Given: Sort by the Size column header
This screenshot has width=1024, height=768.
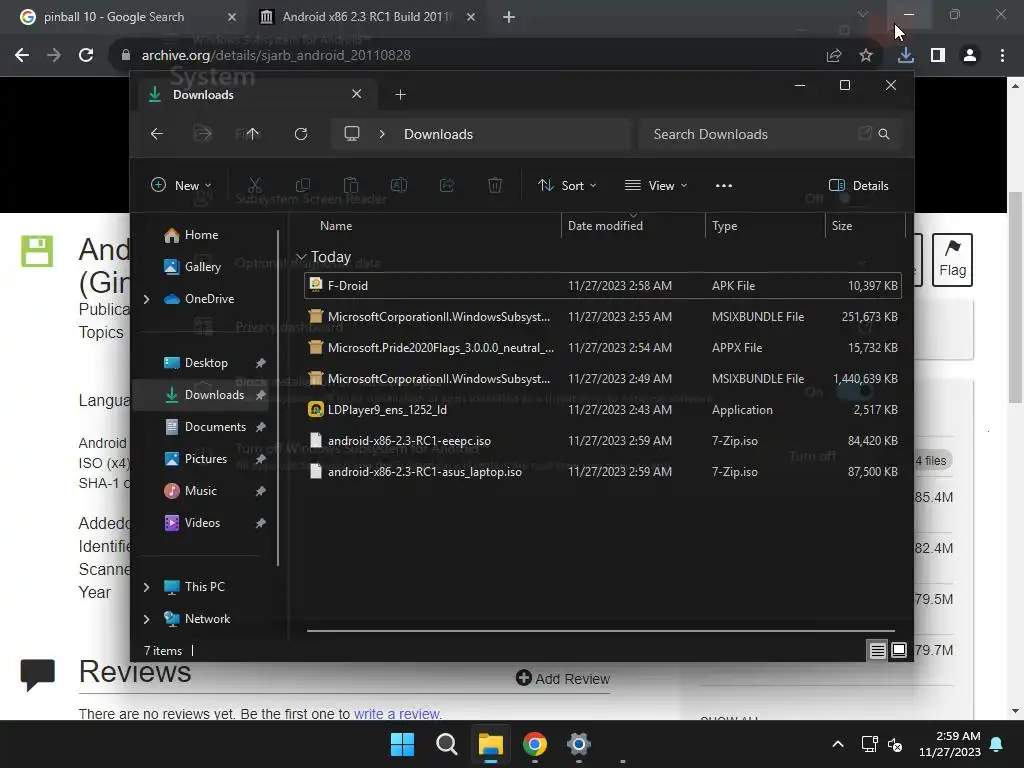Looking at the screenshot, I should (865, 225).
